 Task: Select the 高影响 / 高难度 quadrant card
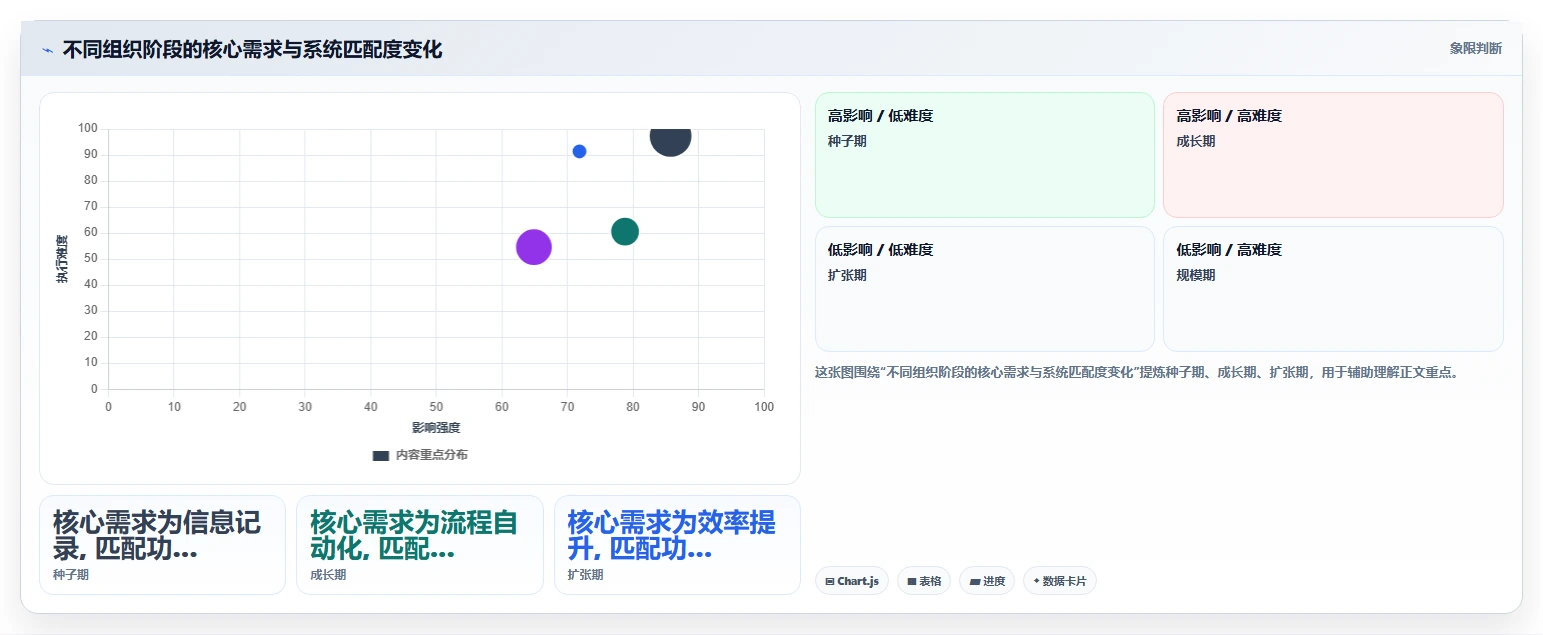[x=1333, y=155]
